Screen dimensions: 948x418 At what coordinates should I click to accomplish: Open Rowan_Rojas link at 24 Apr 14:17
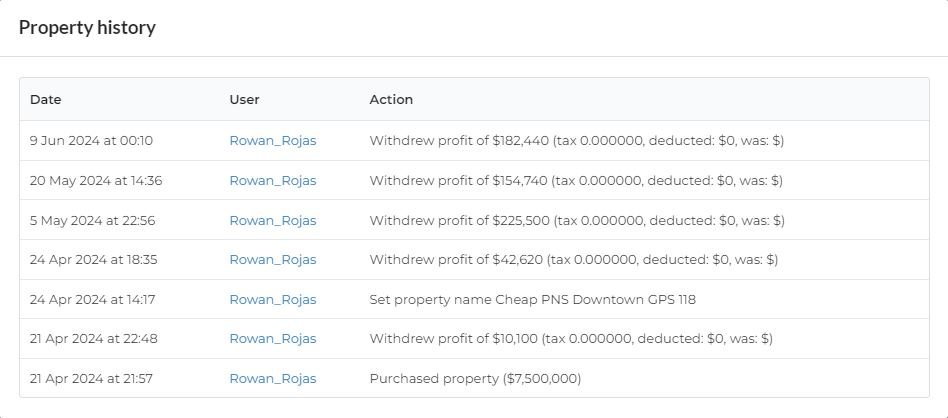coord(273,299)
